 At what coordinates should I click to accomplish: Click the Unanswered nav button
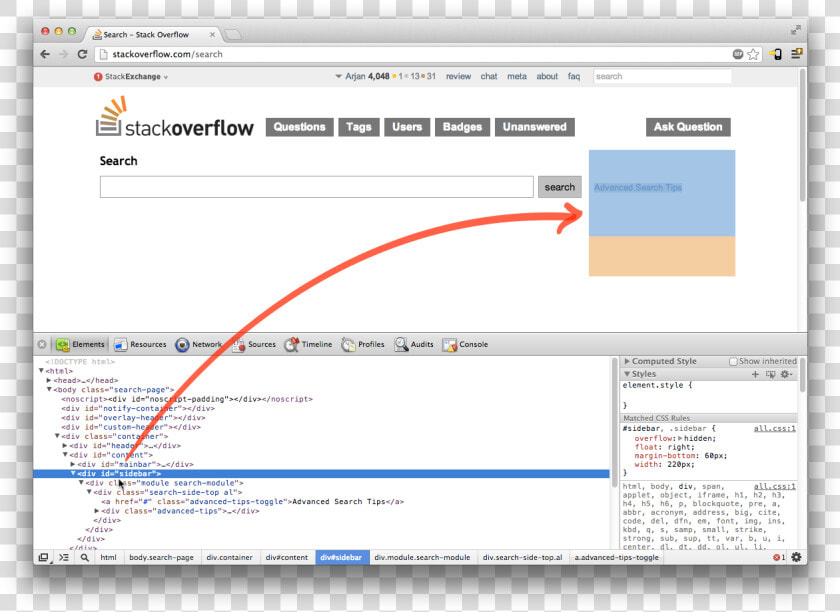coord(535,127)
